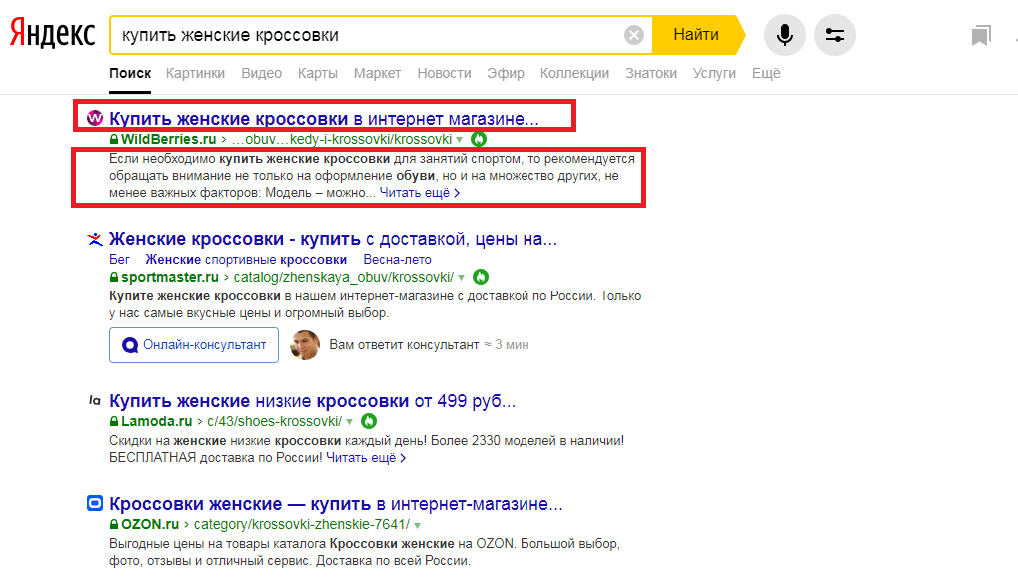
Task: Go to the Новости tab
Action: (x=444, y=73)
